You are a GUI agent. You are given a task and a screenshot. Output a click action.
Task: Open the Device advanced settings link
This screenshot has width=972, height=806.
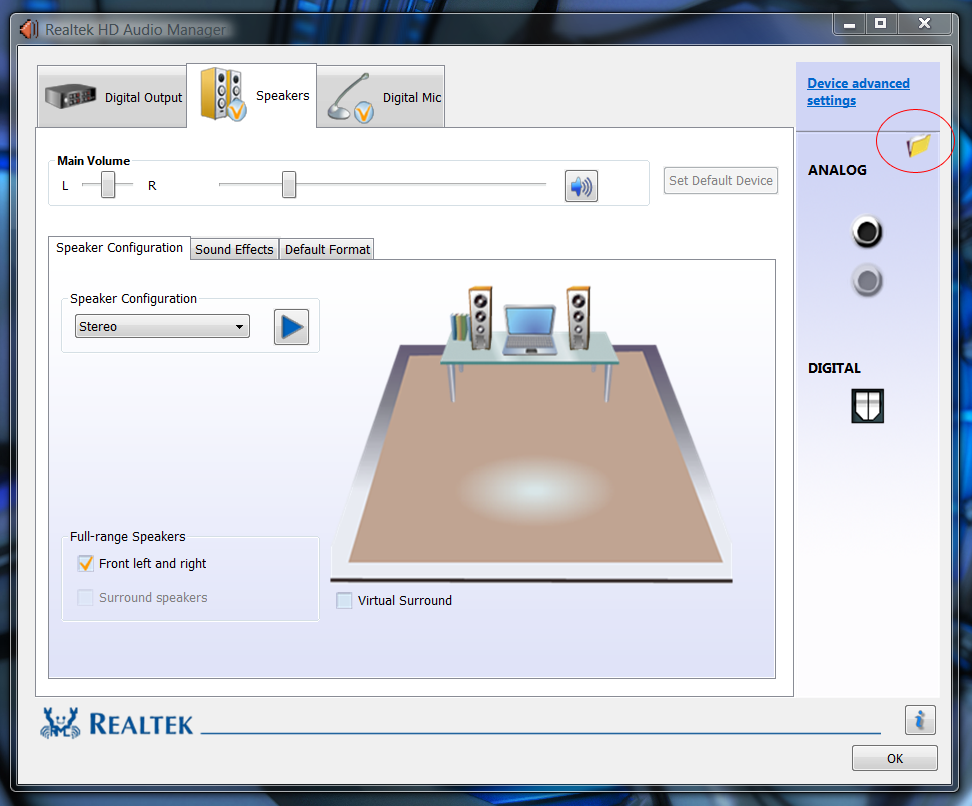(858, 92)
